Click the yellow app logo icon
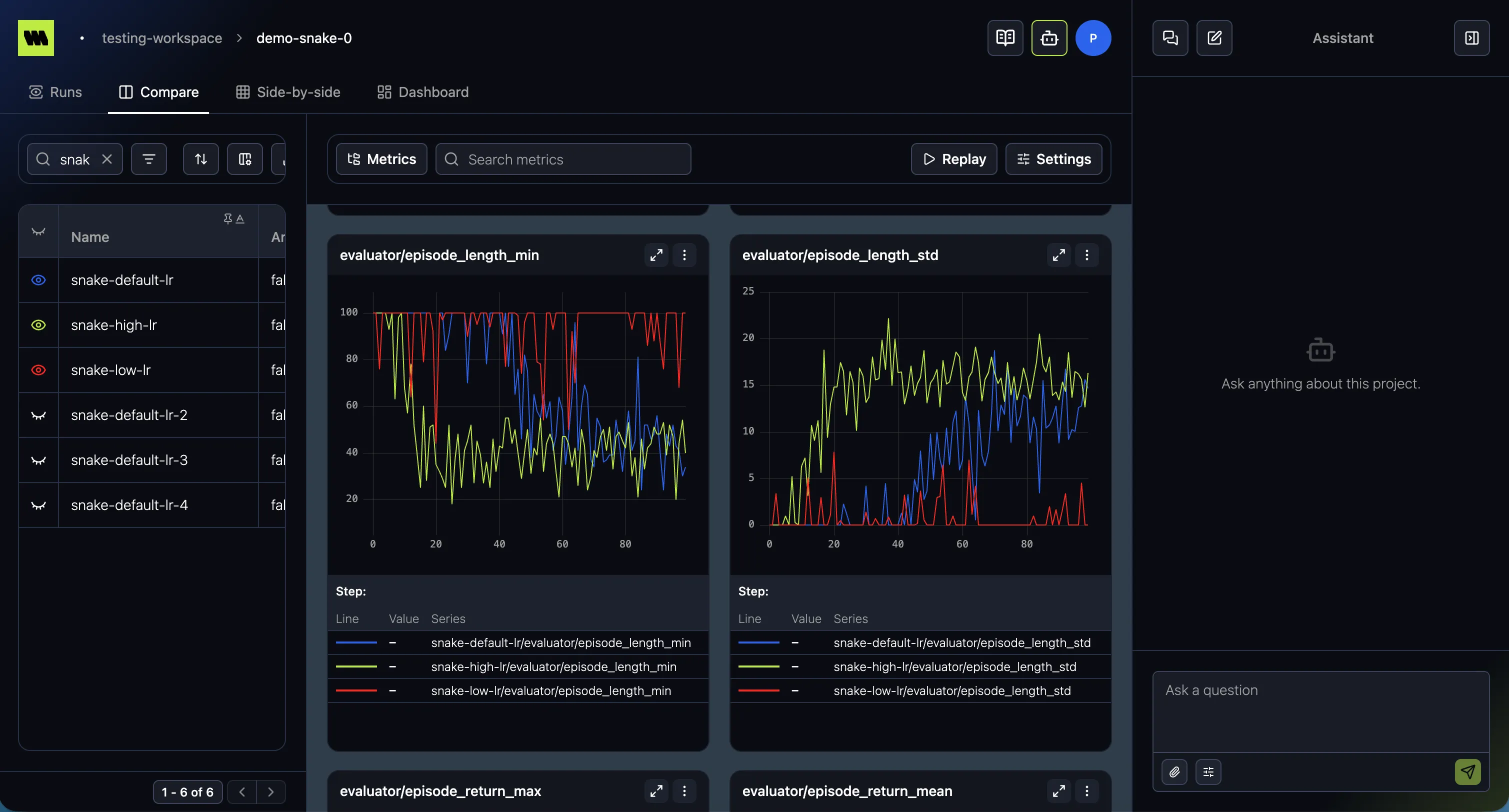Viewport: 1509px width, 812px height. [x=35, y=38]
